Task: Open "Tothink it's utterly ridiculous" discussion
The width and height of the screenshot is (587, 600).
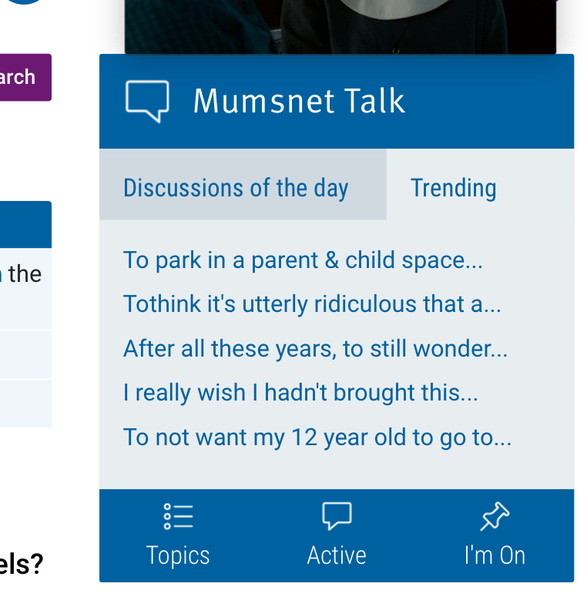Action: pos(312,305)
